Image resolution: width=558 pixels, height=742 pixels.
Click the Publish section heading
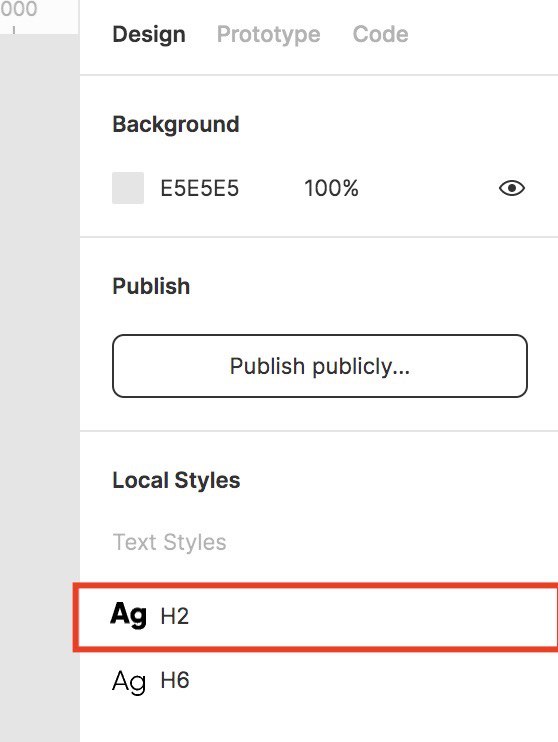(x=151, y=286)
